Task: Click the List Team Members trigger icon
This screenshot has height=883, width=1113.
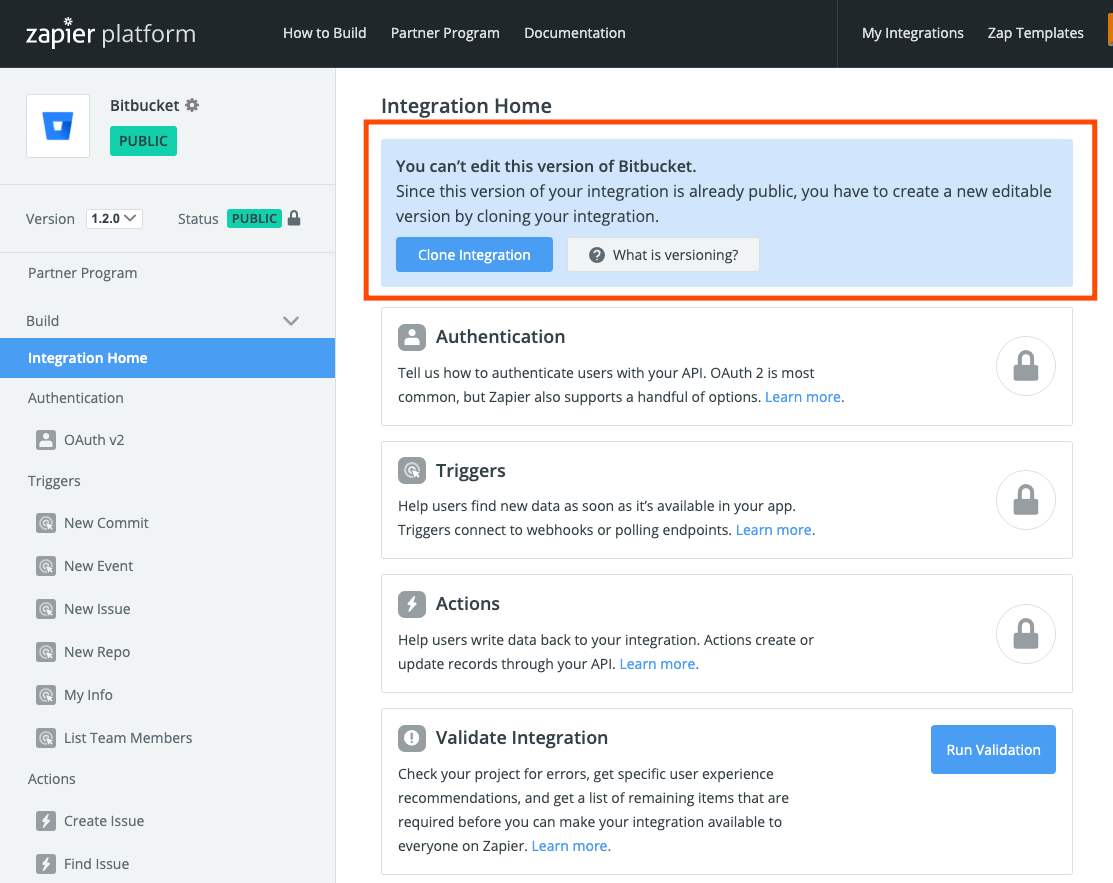Action: tap(46, 738)
